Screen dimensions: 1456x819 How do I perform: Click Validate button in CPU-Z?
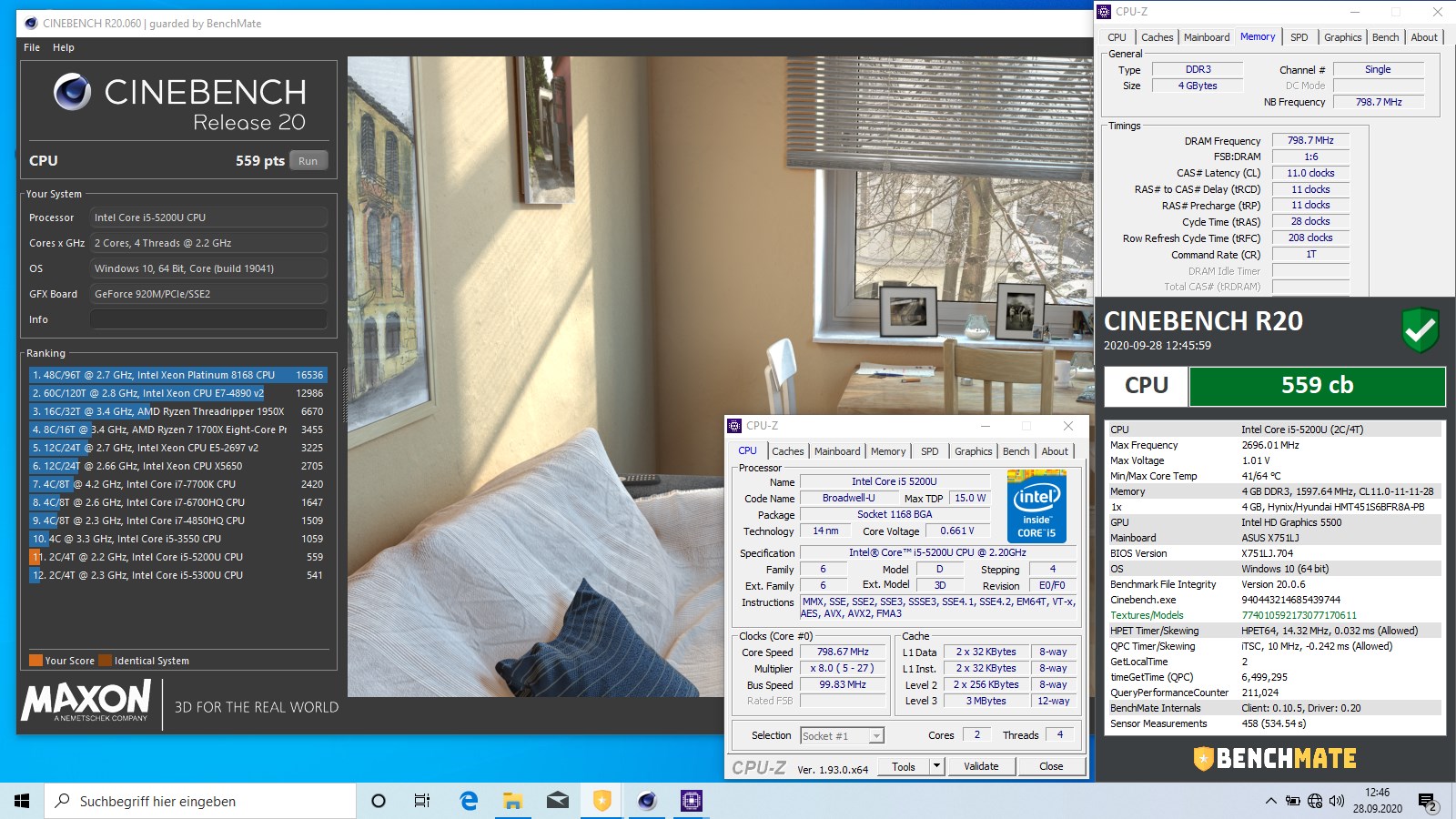[x=981, y=766]
